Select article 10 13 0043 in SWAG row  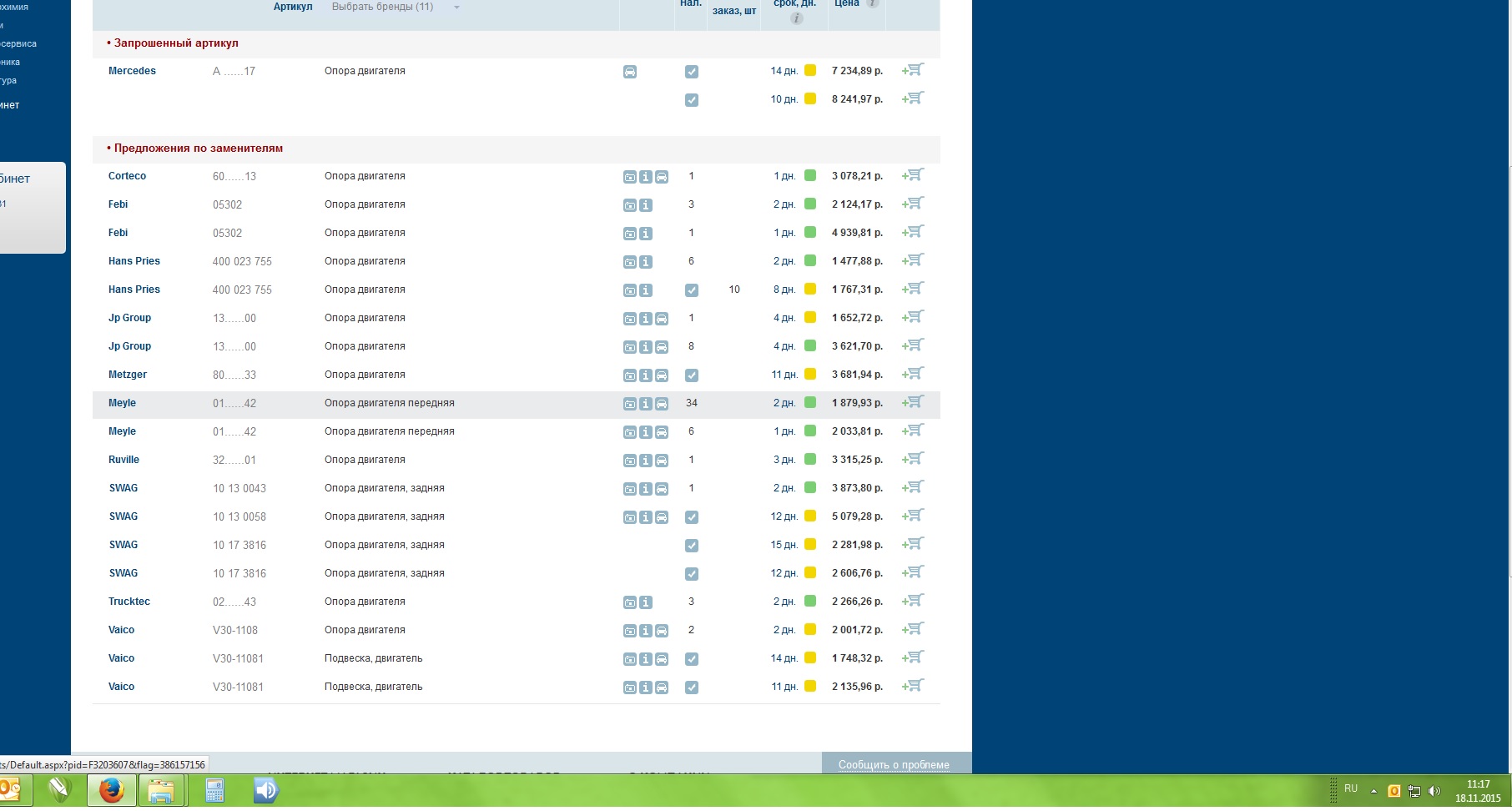[x=239, y=488]
